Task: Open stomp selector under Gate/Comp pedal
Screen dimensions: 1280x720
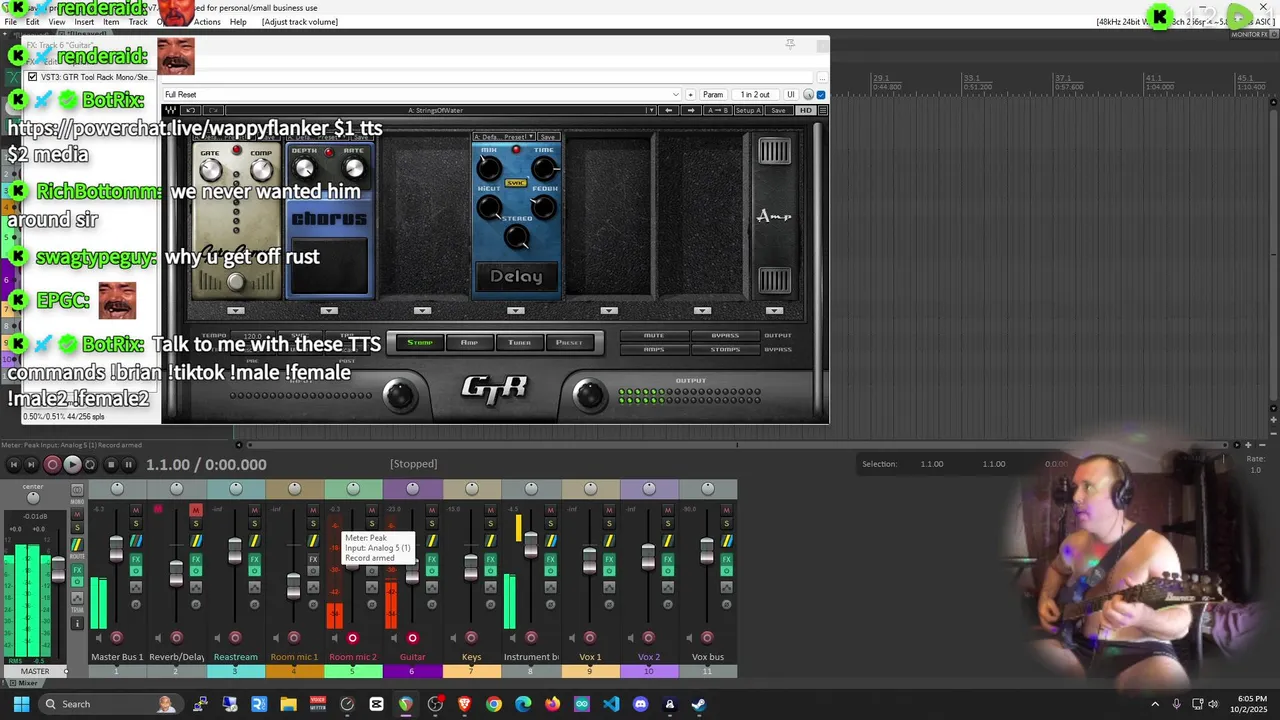Action: pyautogui.click(x=235, y=310)
